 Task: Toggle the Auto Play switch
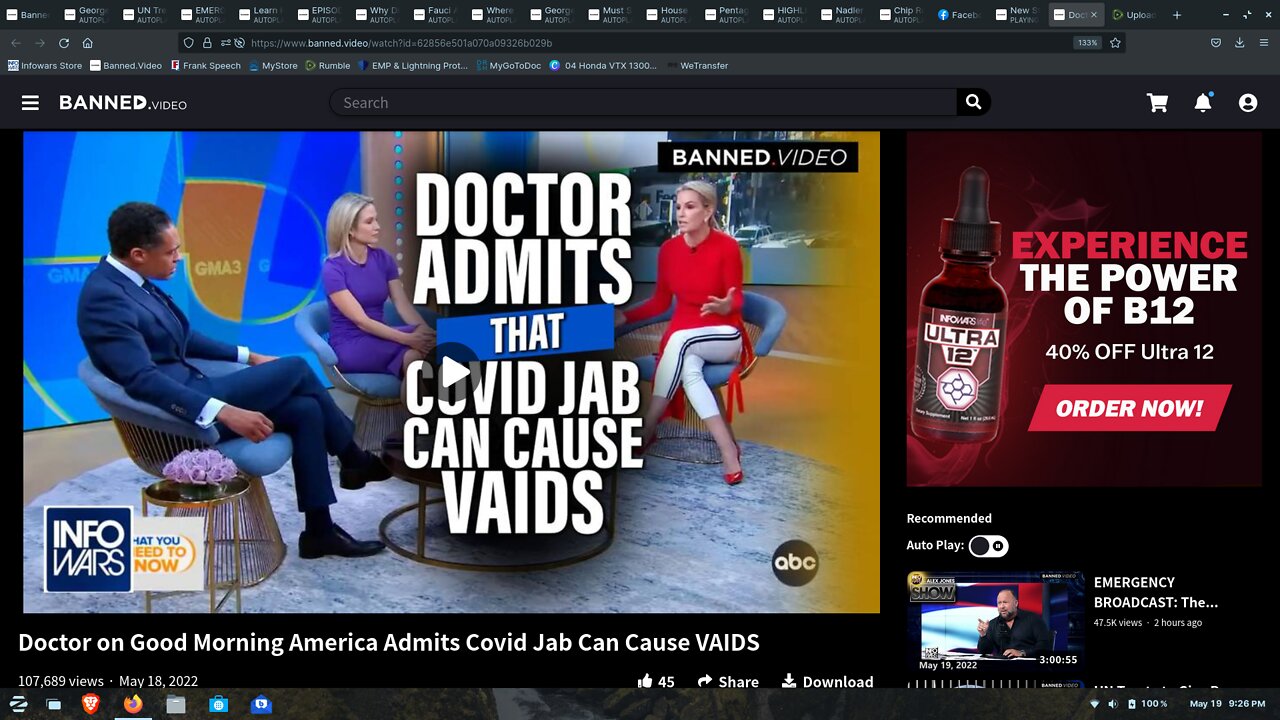pos(988,546)
